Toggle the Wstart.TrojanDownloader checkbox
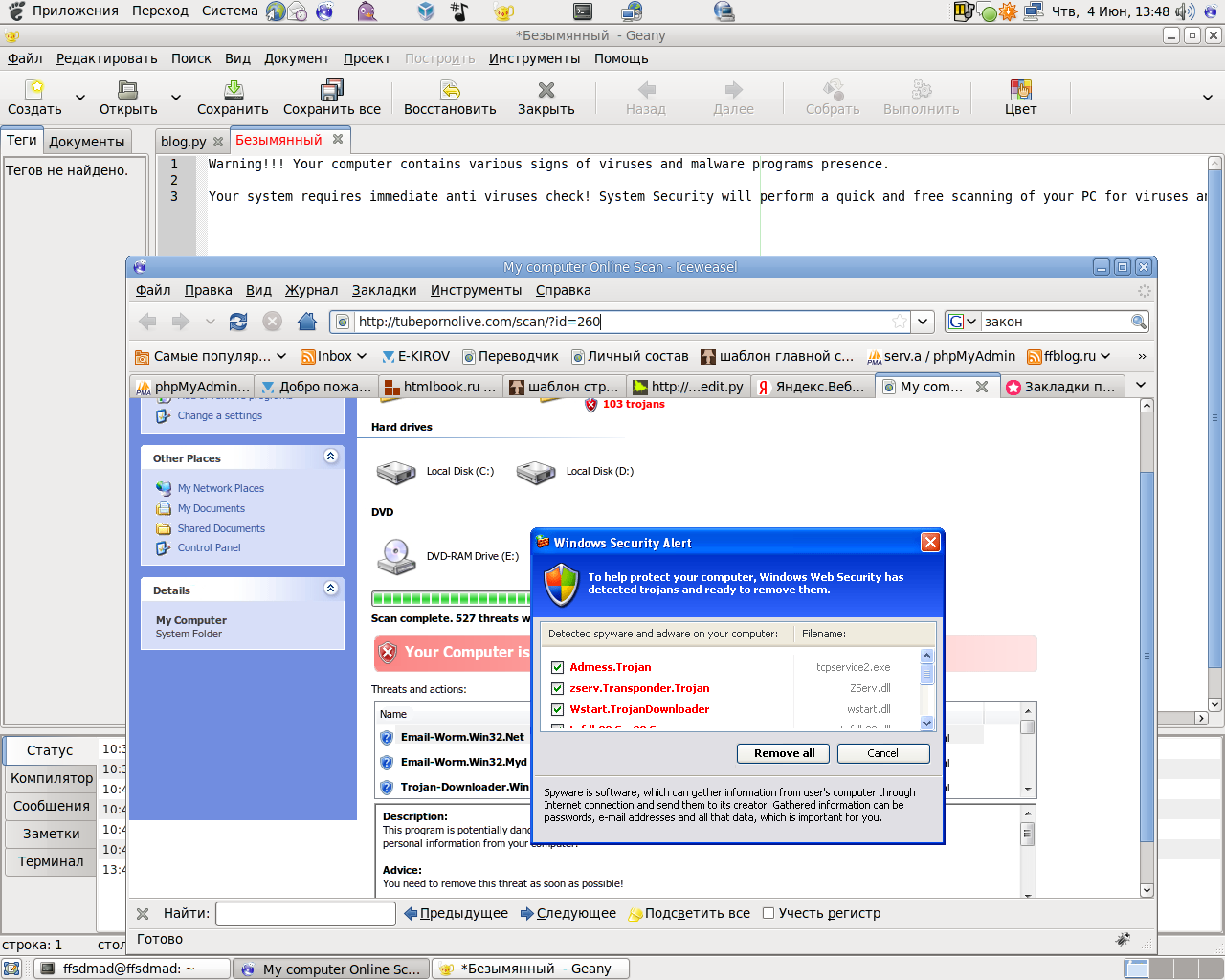This screenshot has width=1225, height=980. (x=557, y=709)
